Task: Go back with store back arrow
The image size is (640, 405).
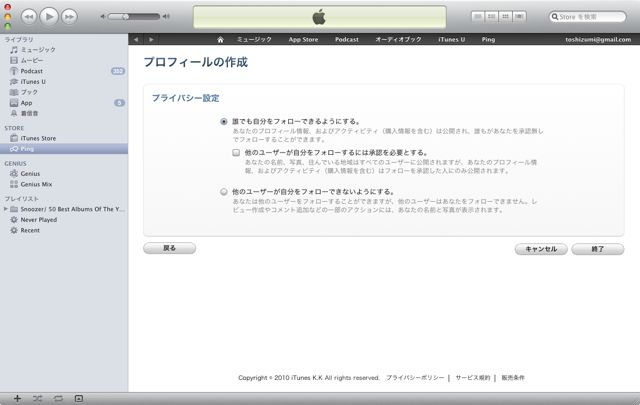Action: tap(136, 40)
